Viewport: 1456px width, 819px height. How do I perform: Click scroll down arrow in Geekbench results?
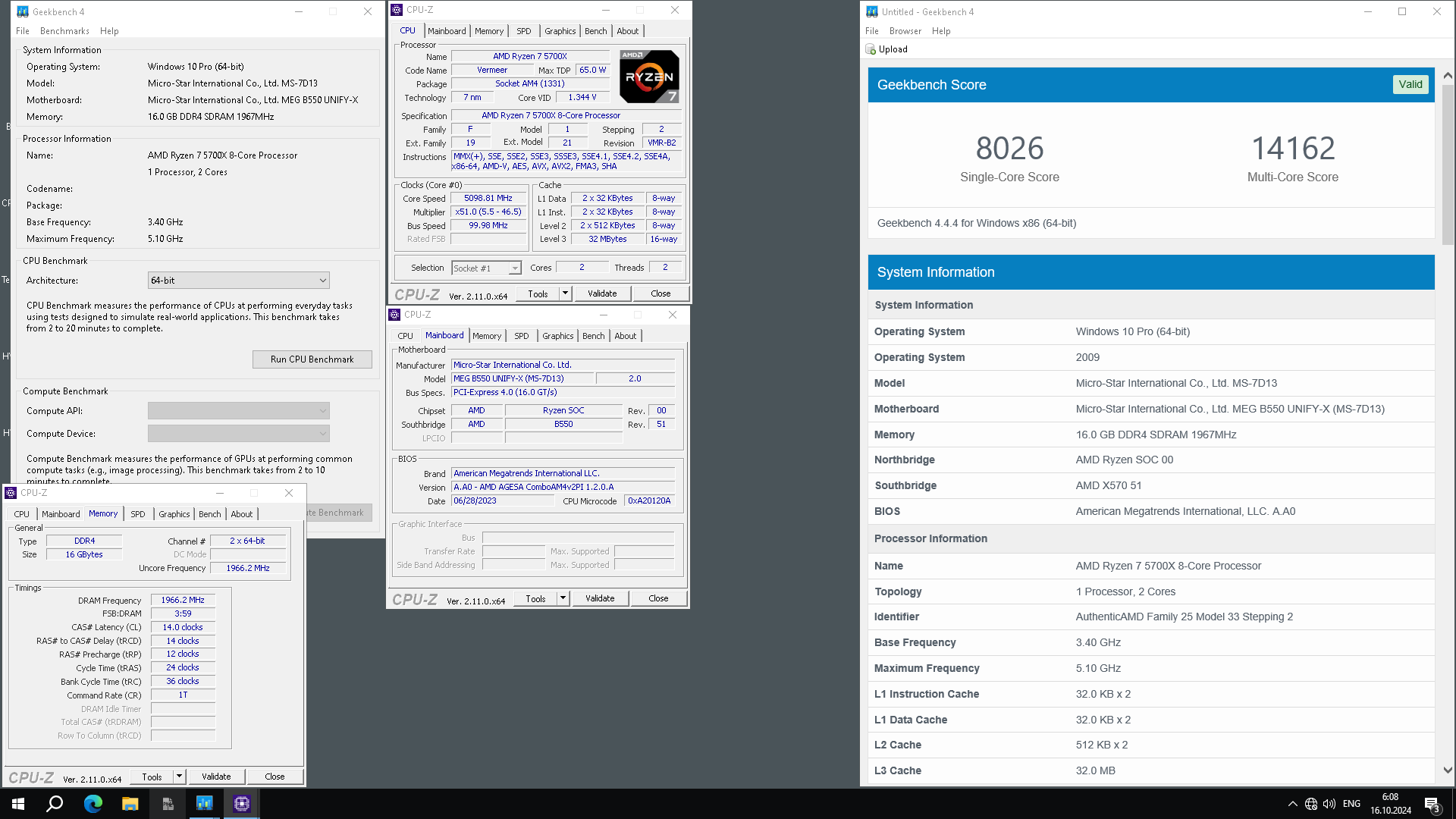click(1448, 770)
